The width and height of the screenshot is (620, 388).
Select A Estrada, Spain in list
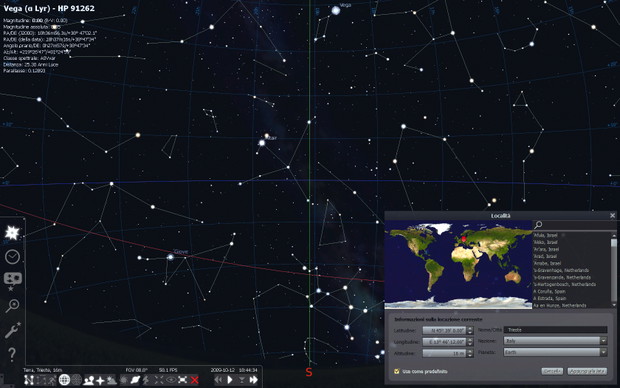550,299
